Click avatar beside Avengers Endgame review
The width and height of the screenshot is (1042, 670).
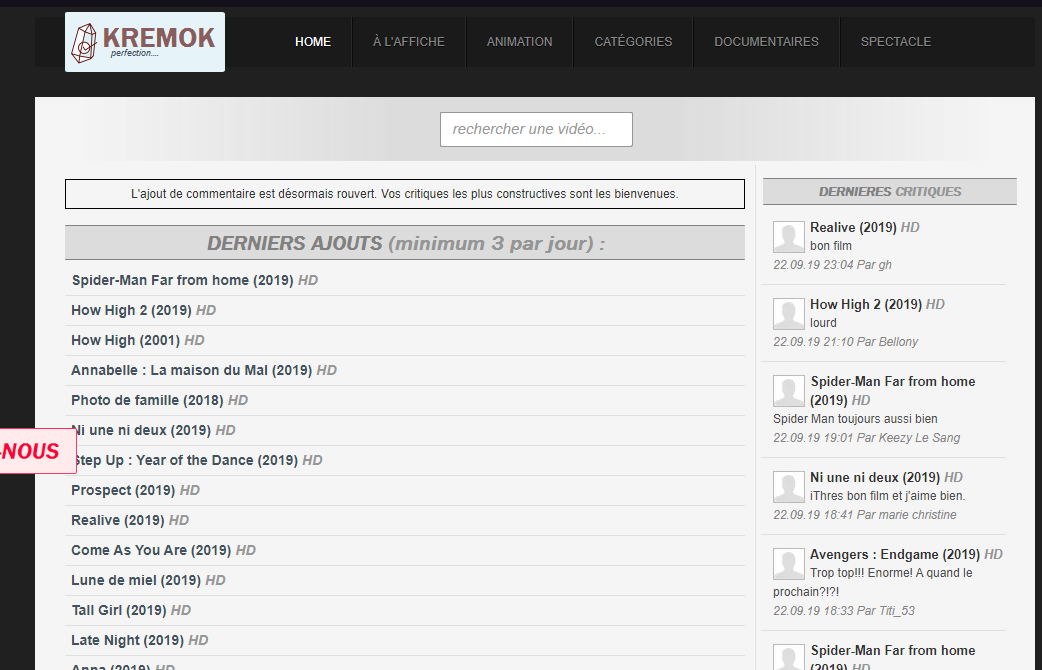pos(789,564)
